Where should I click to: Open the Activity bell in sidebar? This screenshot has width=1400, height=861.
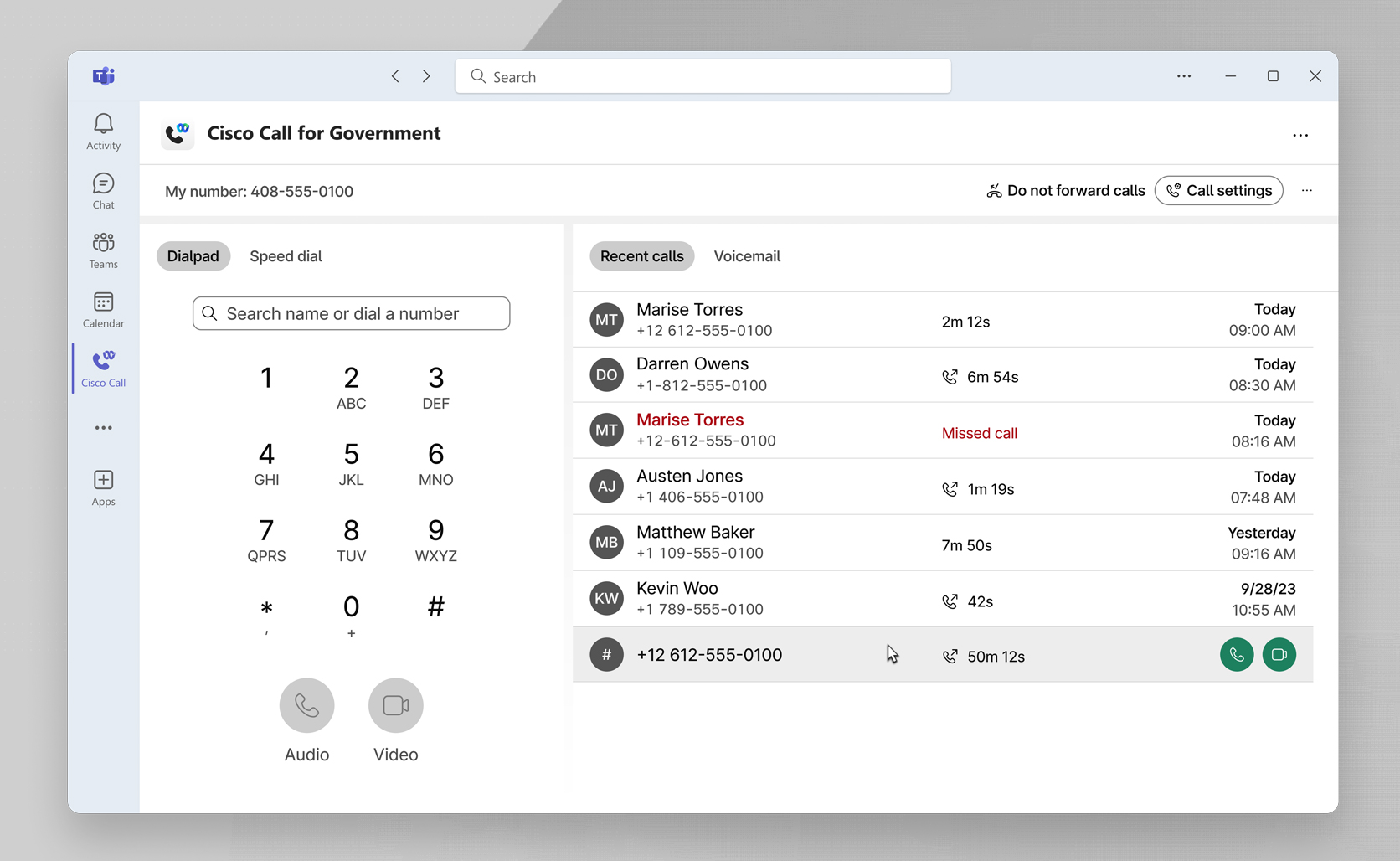(x=103, y=131)
